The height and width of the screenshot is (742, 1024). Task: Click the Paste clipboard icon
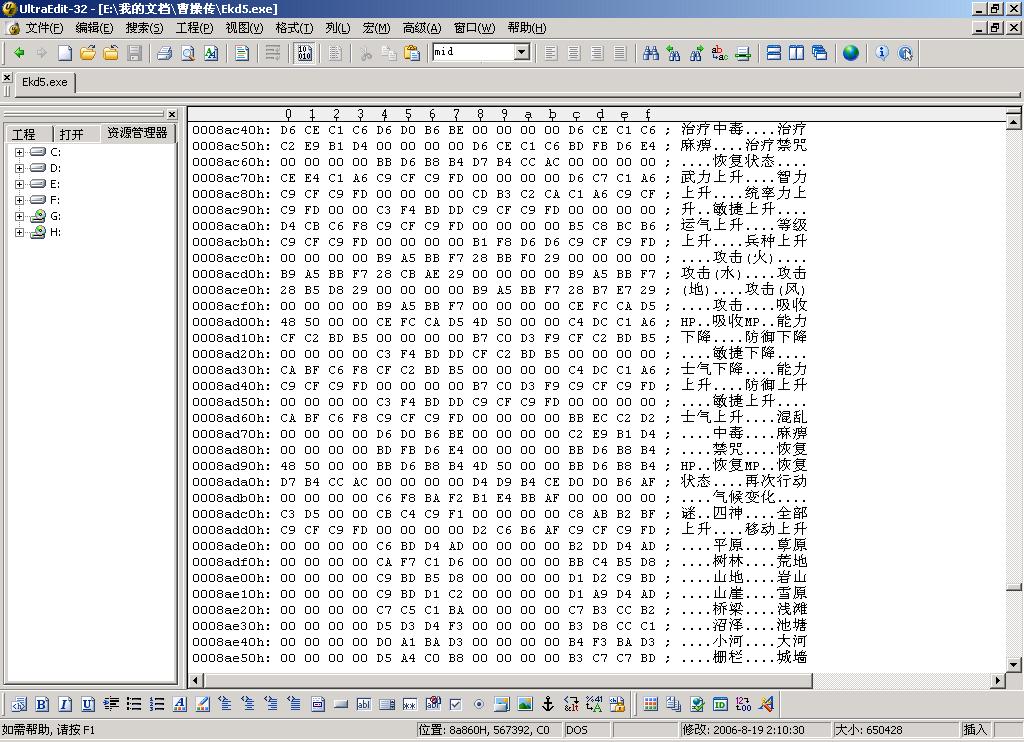pos(411,53)
